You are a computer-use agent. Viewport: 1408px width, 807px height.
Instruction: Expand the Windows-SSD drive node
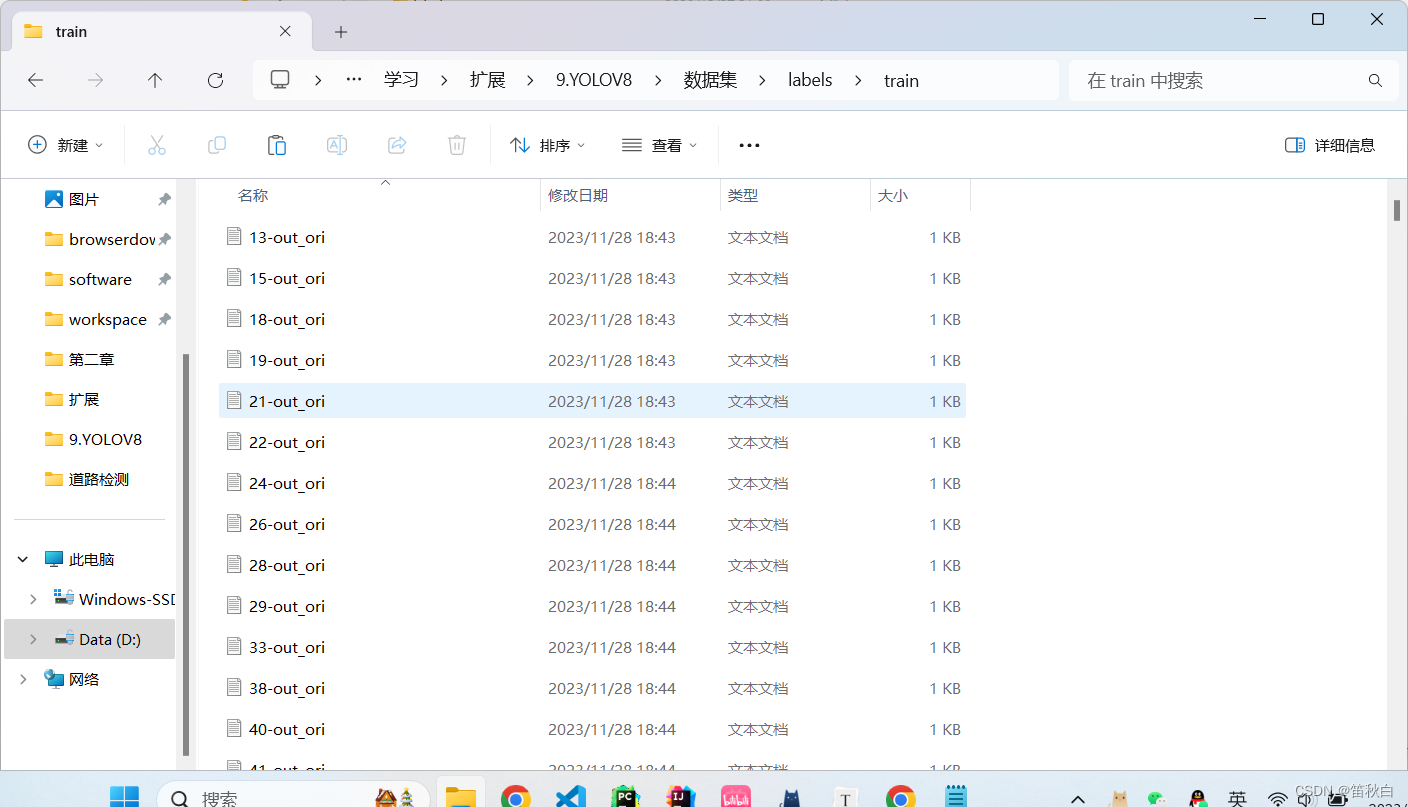click(33, 599)
